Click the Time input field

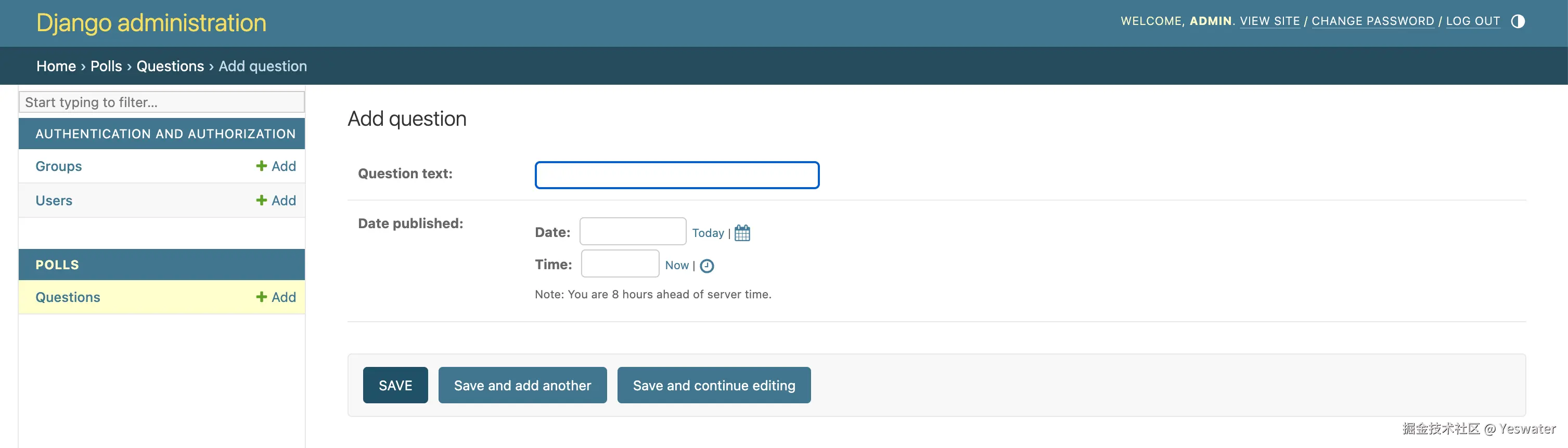(x=620, y=264)
